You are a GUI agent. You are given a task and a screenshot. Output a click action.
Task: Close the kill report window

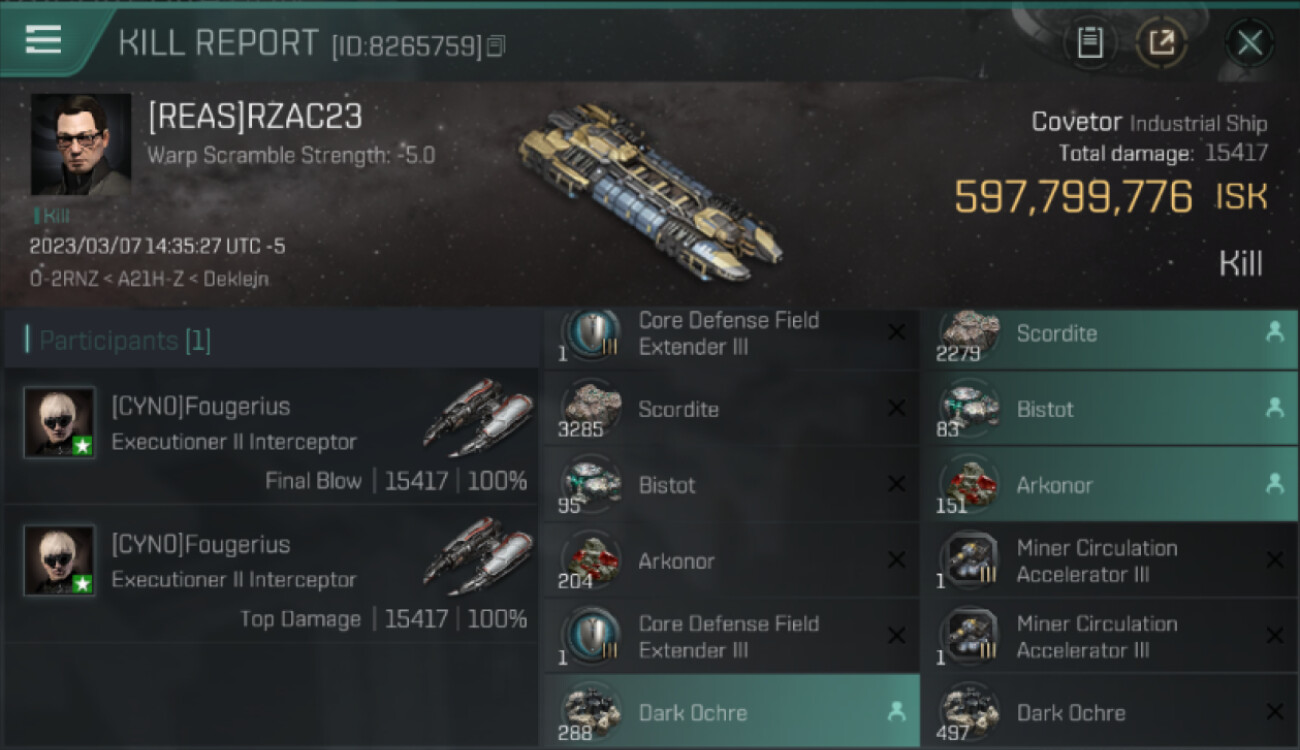(x=1250, y=43)
